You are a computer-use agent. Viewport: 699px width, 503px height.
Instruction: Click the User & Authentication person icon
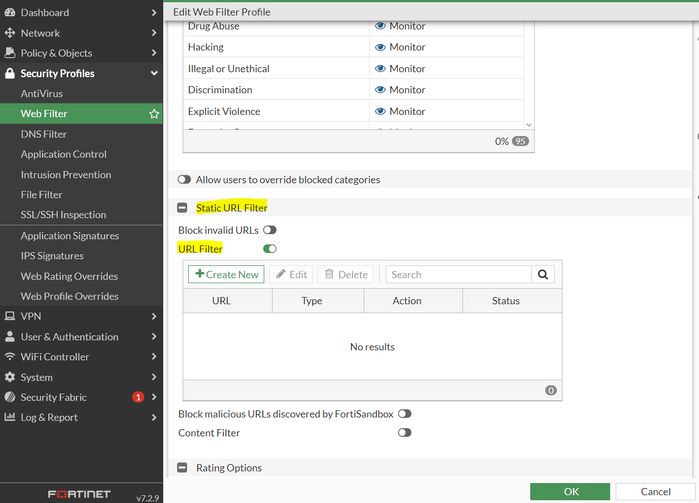10,336
